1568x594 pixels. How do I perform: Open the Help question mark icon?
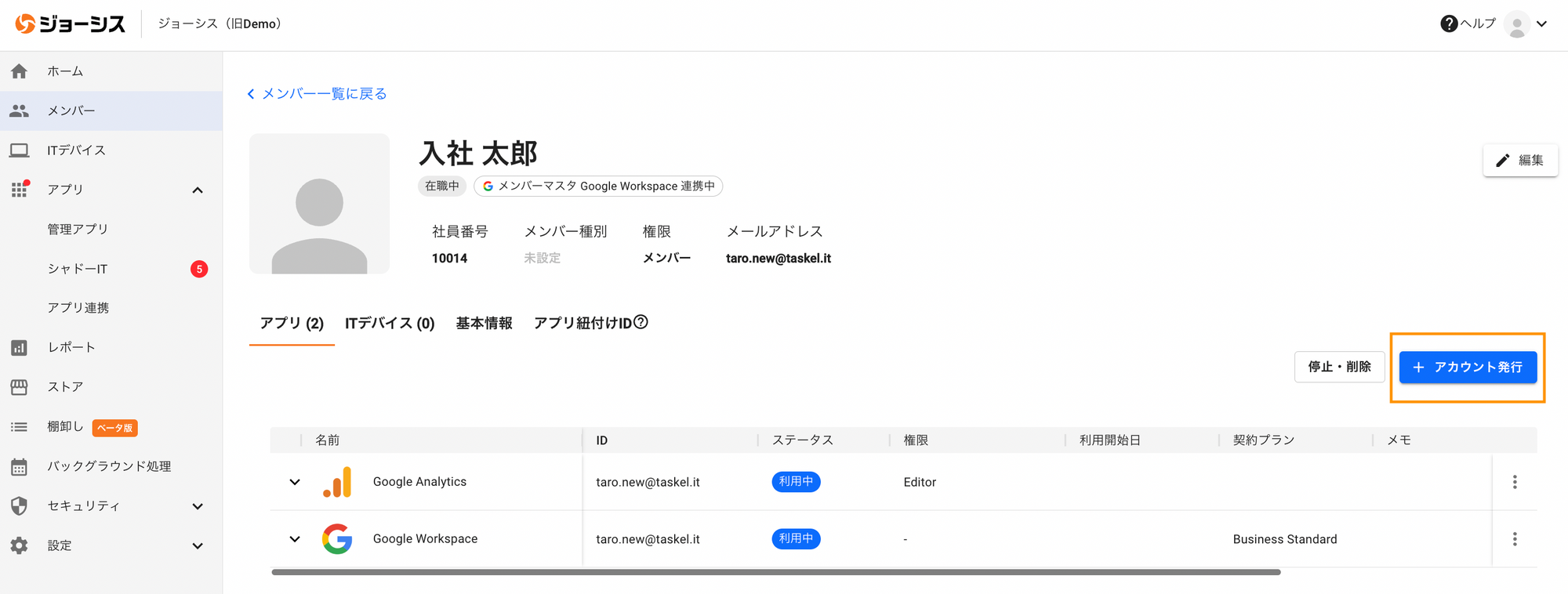point(1449,24)
